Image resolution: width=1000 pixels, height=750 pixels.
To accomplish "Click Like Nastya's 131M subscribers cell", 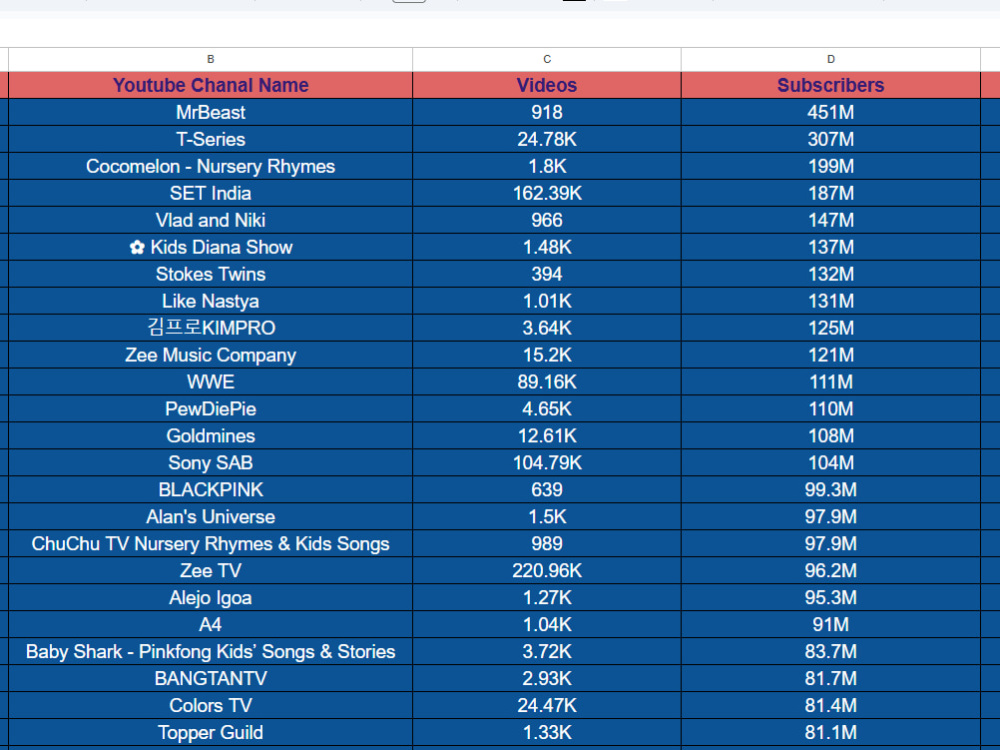I will point(830,301).
